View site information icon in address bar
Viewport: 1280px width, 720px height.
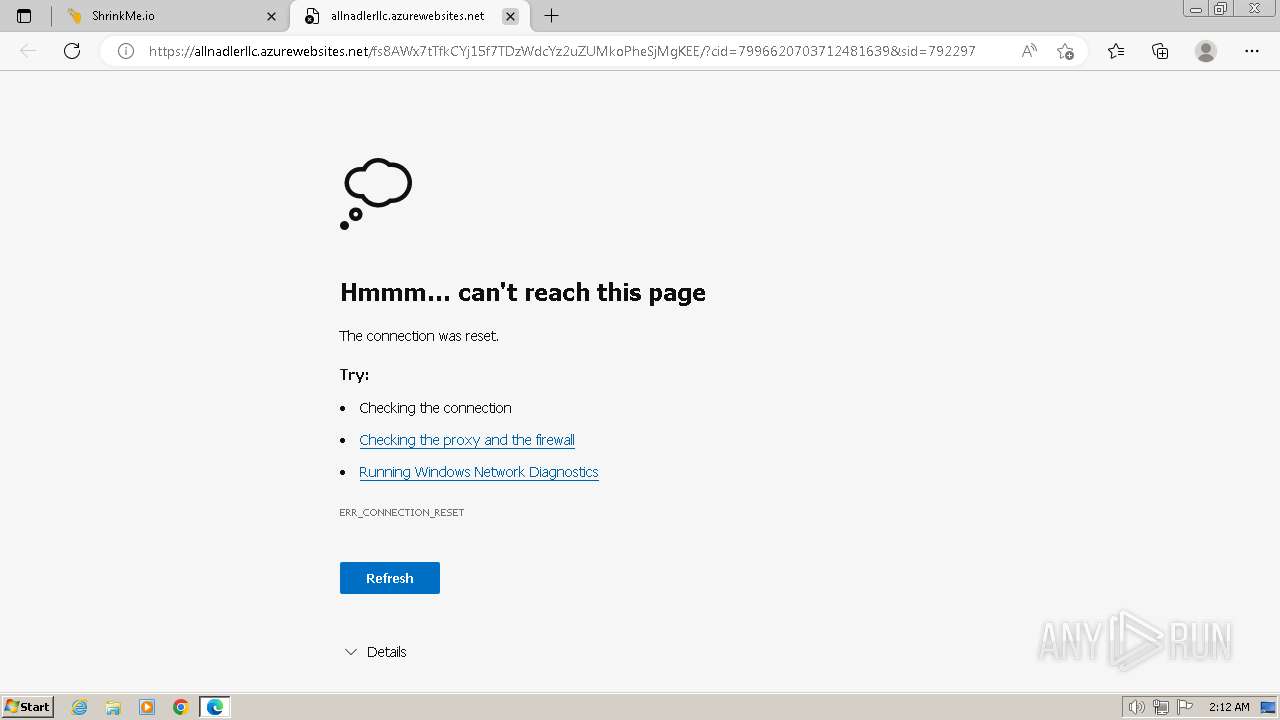(x=126, y=51)
